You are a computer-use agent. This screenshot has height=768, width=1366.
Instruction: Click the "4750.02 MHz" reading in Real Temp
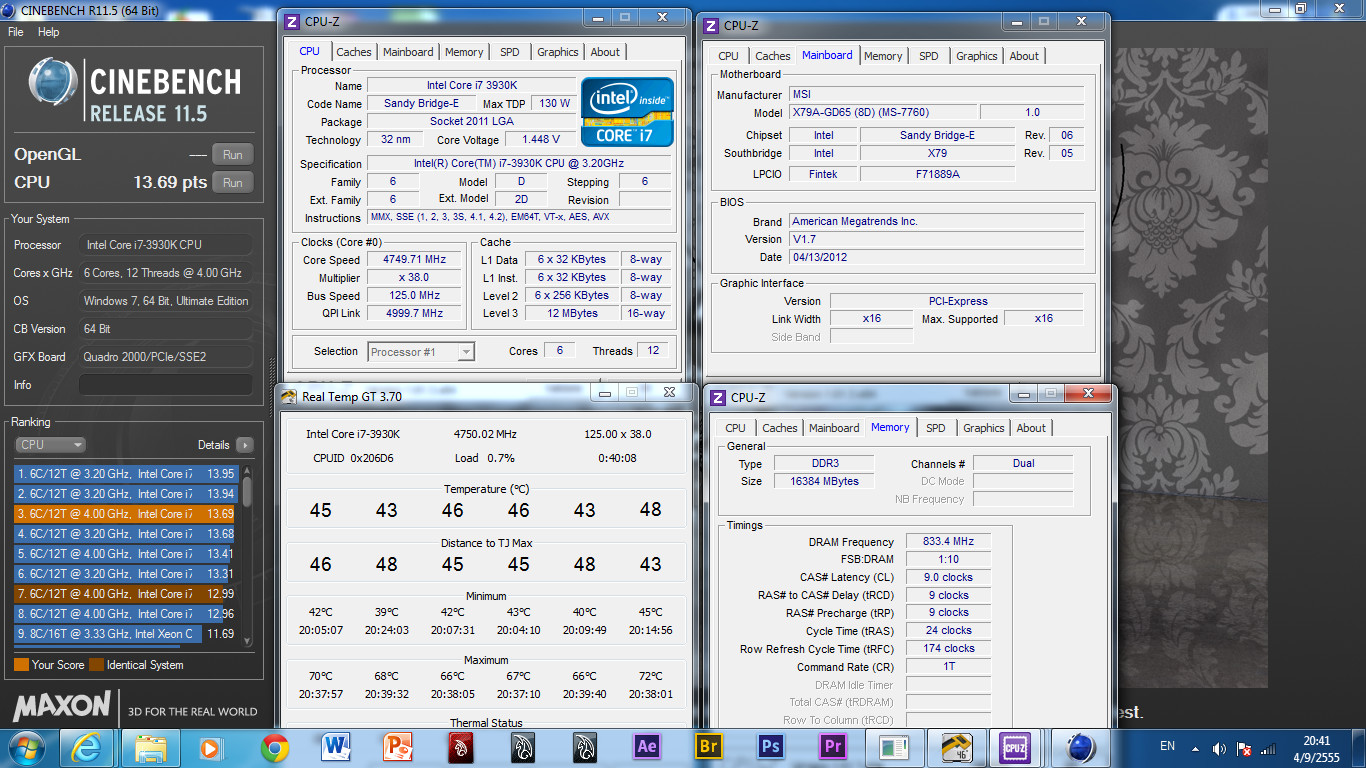[x=485, y=435]
